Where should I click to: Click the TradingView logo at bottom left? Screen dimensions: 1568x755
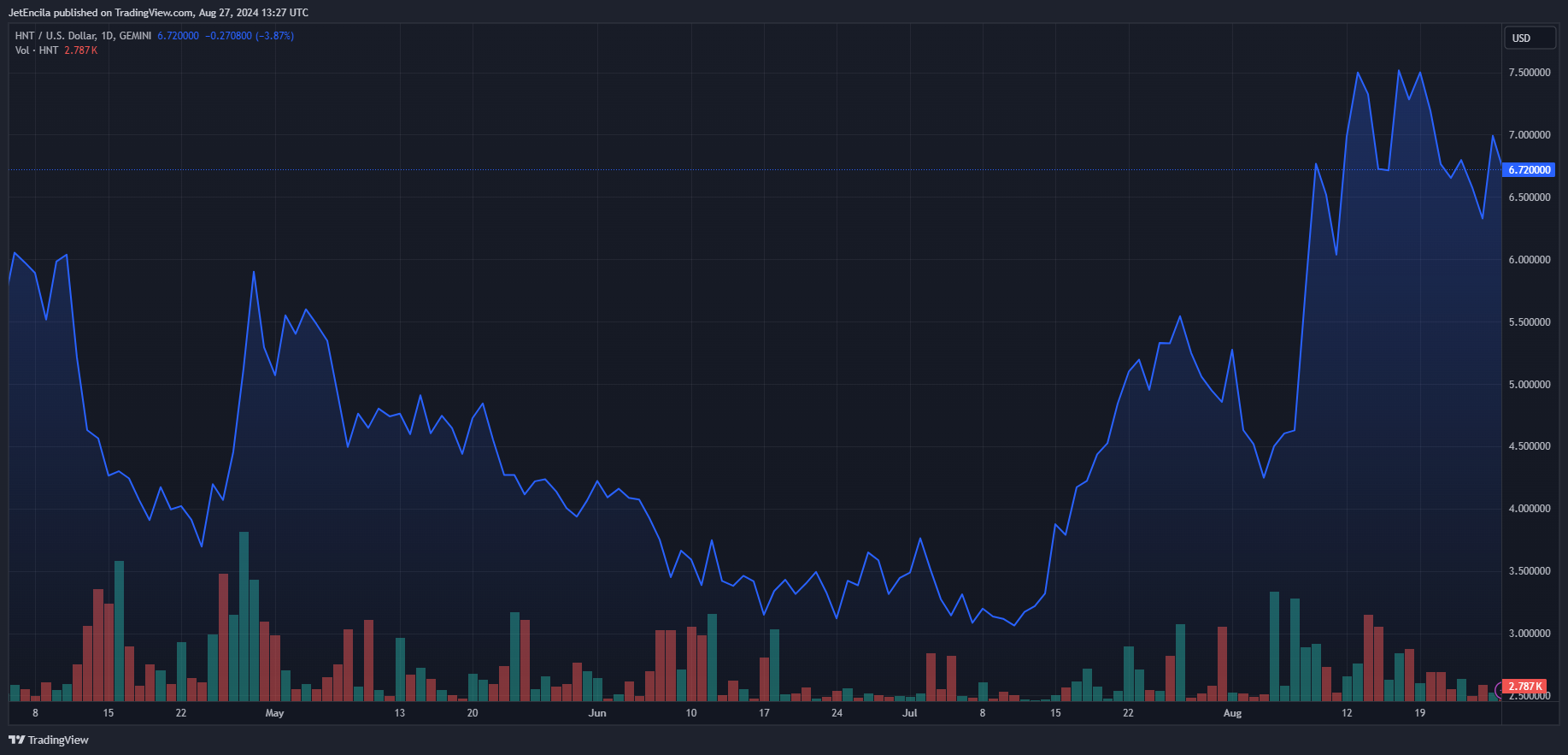[49, 740]
